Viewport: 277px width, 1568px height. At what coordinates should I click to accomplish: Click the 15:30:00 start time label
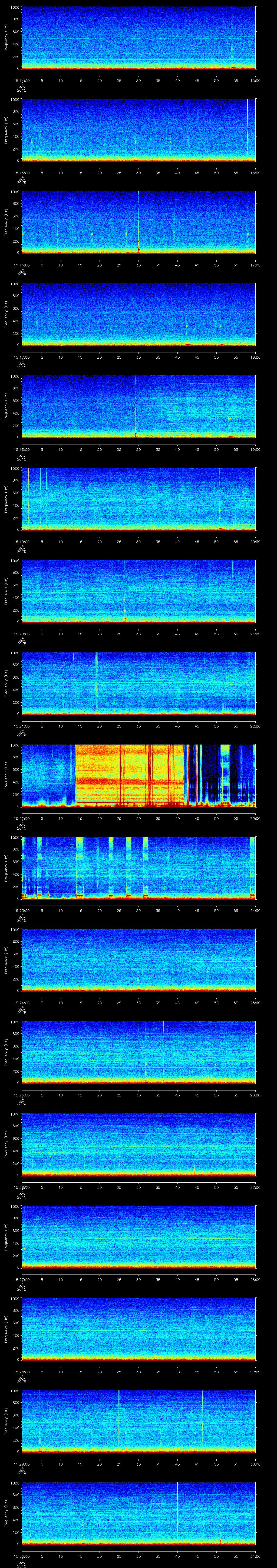point(22,1556)
